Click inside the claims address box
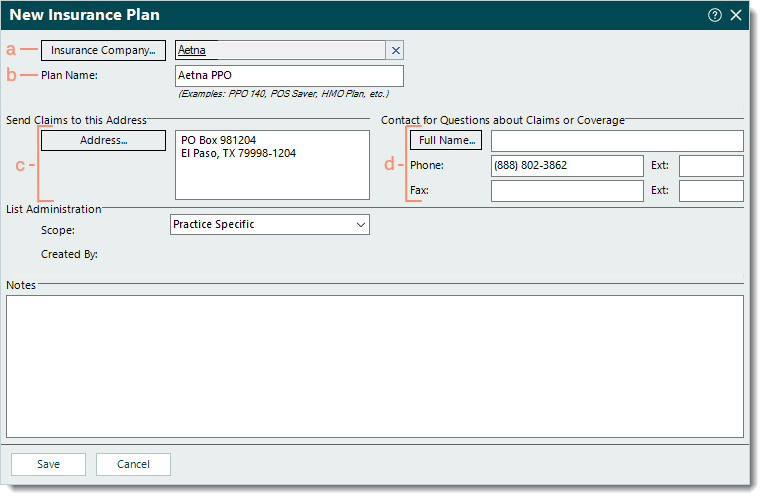The image size is (765, 500). point(272,165)
